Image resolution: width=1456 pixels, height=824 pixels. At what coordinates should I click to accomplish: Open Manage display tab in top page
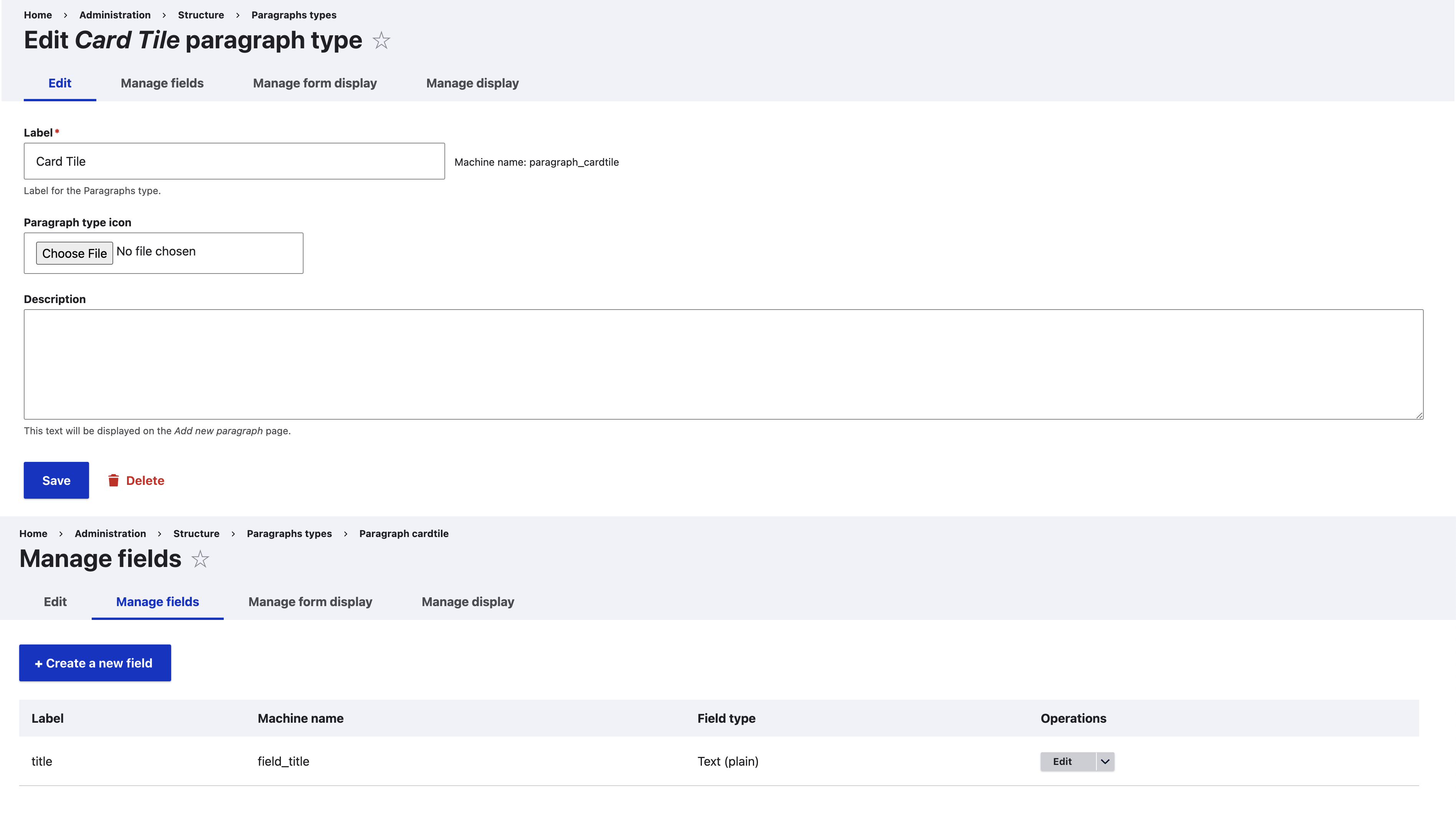pyautogui.click(x=472, y=83)
